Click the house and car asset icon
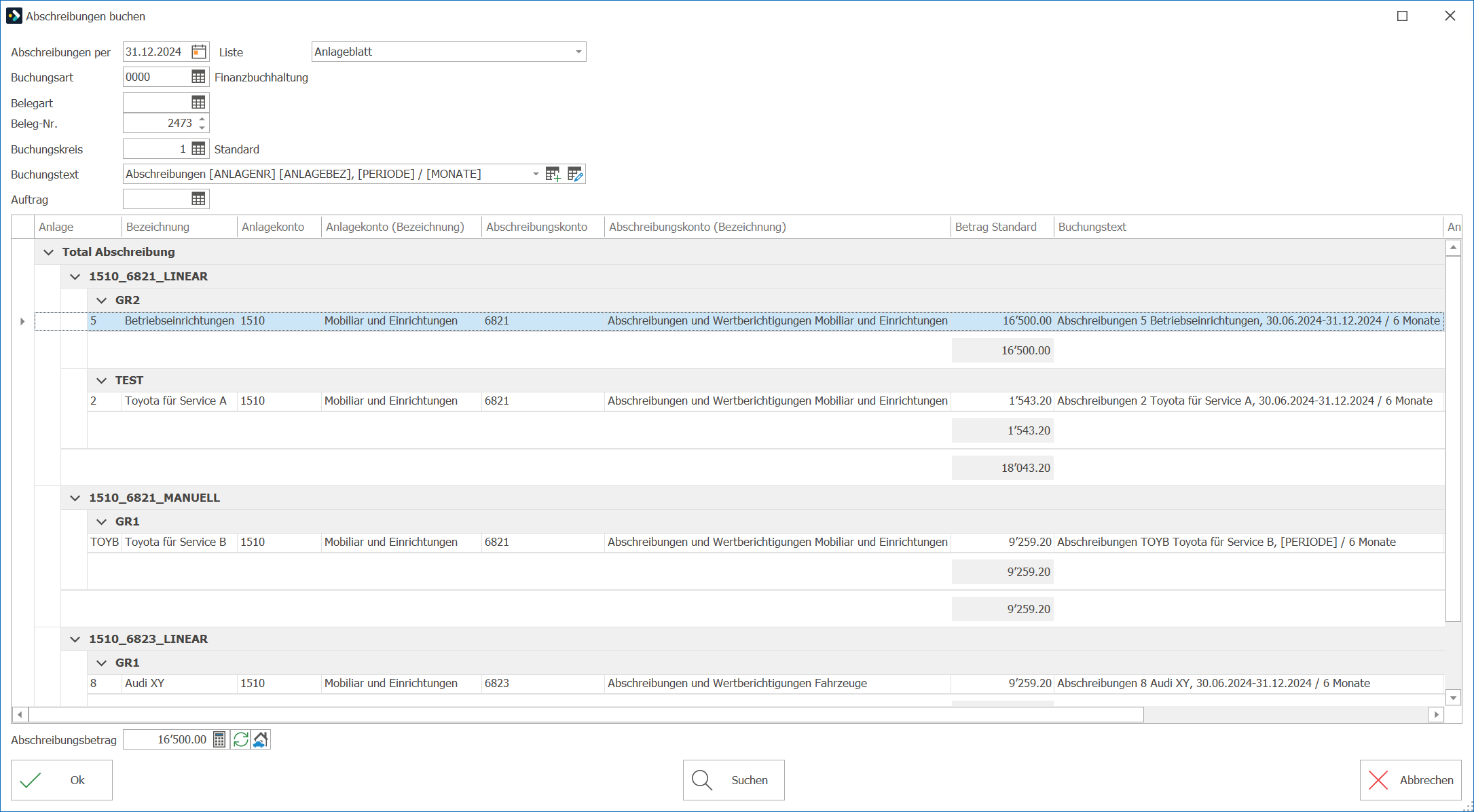1474x812 pixels. (261, 739)
